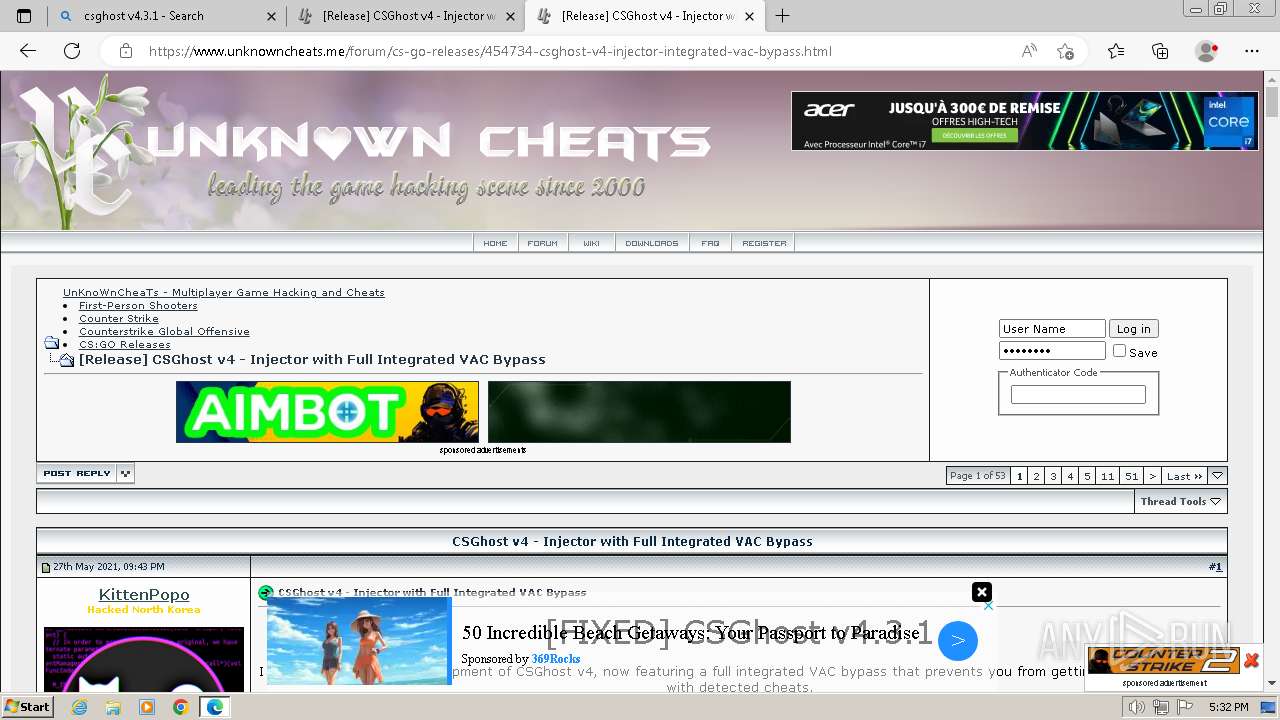Click blue arrow on beach ad
This screenshot has height=720, width=1280.
click(957, 640)
